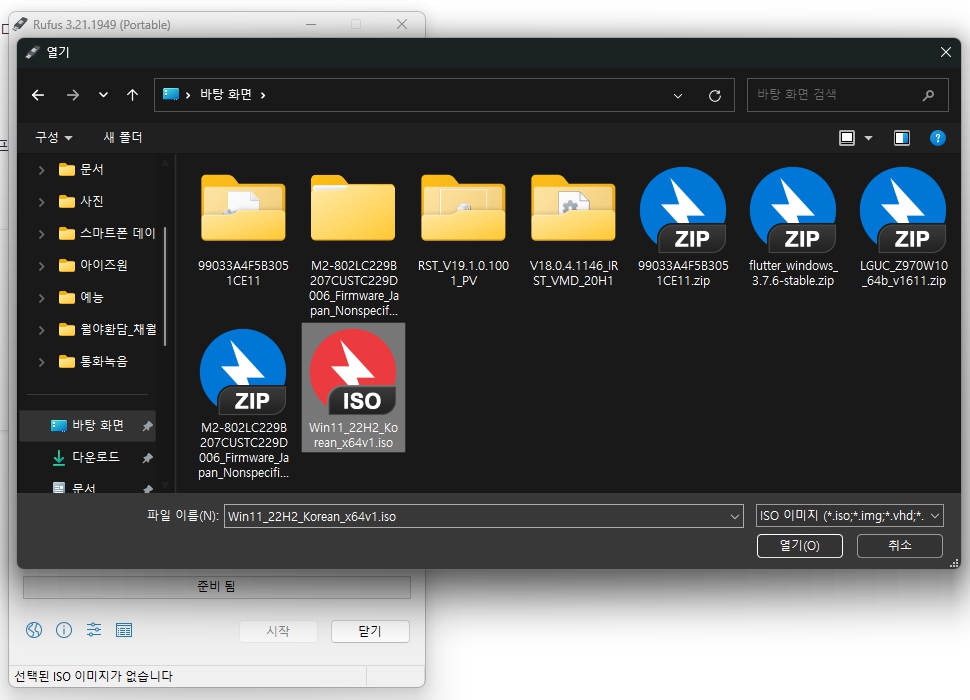This screenshot has width=970, height=700.
Task: Click the sidebar vertical scrollbar
Action: click(x=165, y=284)
